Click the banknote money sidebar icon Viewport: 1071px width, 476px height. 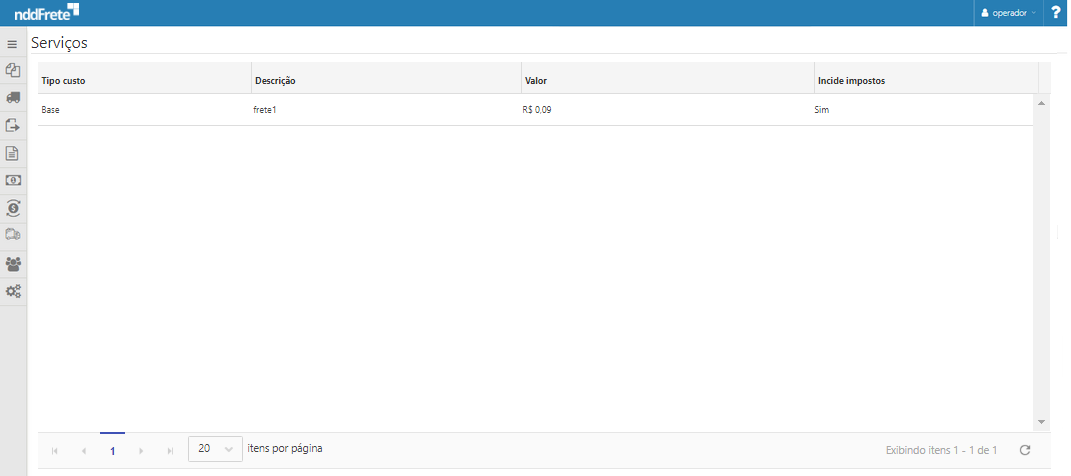coord(13,180)
